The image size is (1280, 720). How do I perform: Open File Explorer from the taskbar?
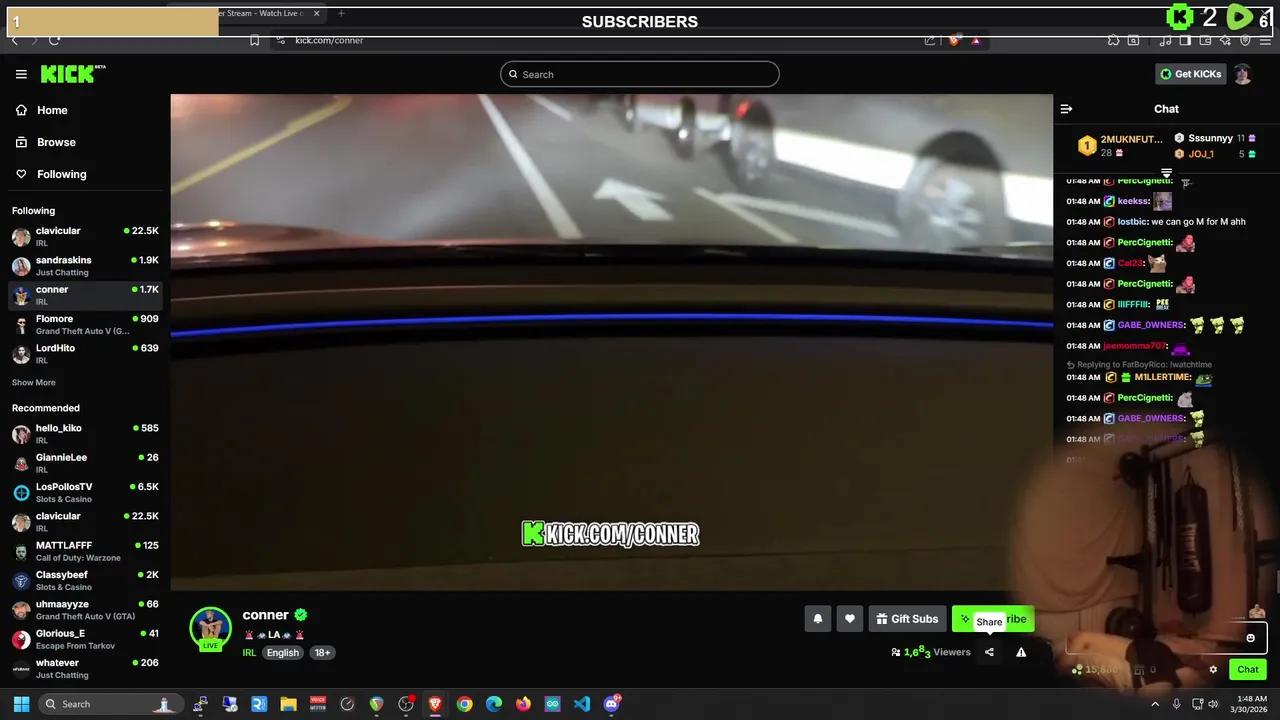click(x=288, y=704)
